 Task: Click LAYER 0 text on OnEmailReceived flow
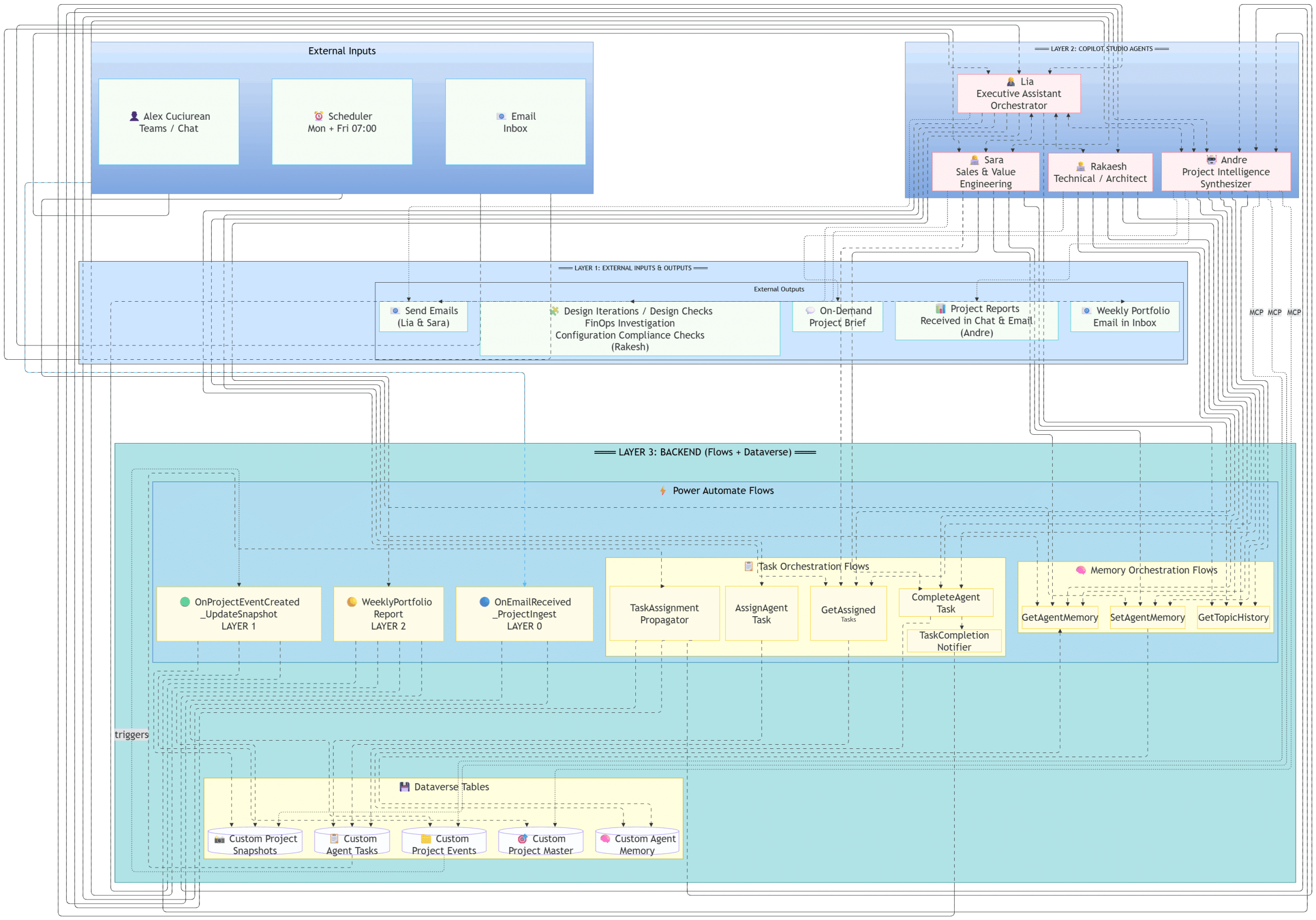pos(524,627)
